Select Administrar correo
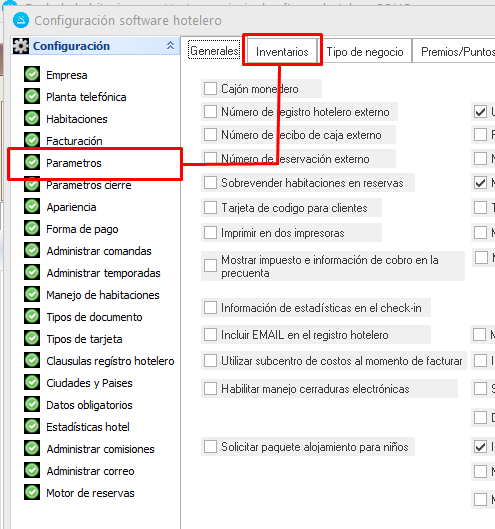This screenshot has width=495, height=529. coord(90,471)
